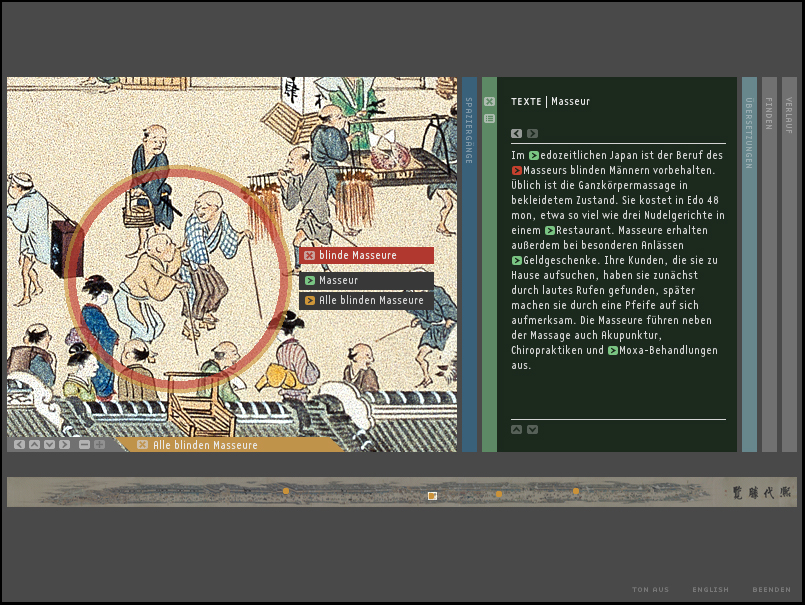805x605 pixels.
Task: Pan the scroll image upward
Action: tap(34, 444)
